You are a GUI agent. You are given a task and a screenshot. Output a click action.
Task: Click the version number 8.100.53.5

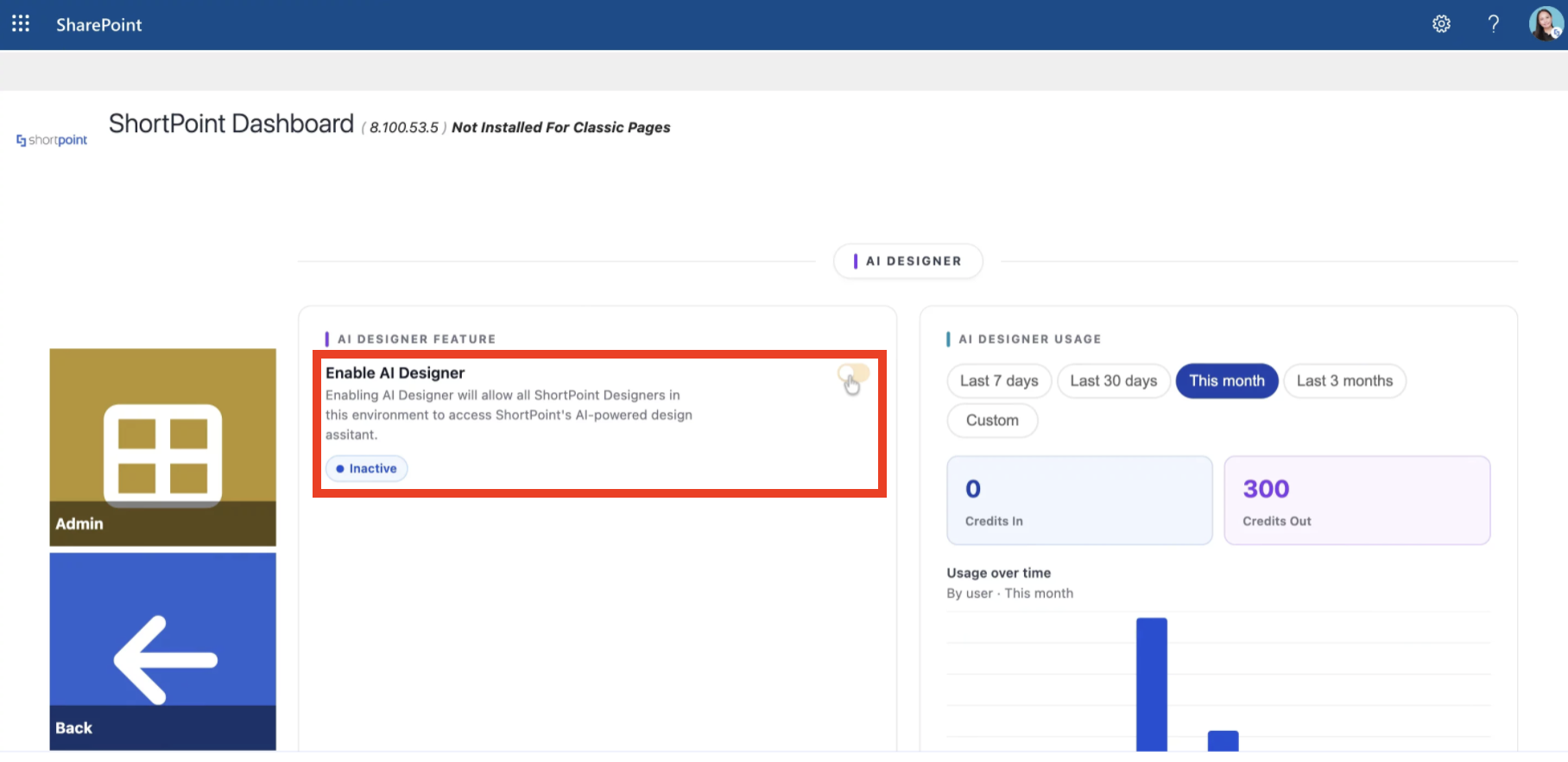[x=404, y=128]
